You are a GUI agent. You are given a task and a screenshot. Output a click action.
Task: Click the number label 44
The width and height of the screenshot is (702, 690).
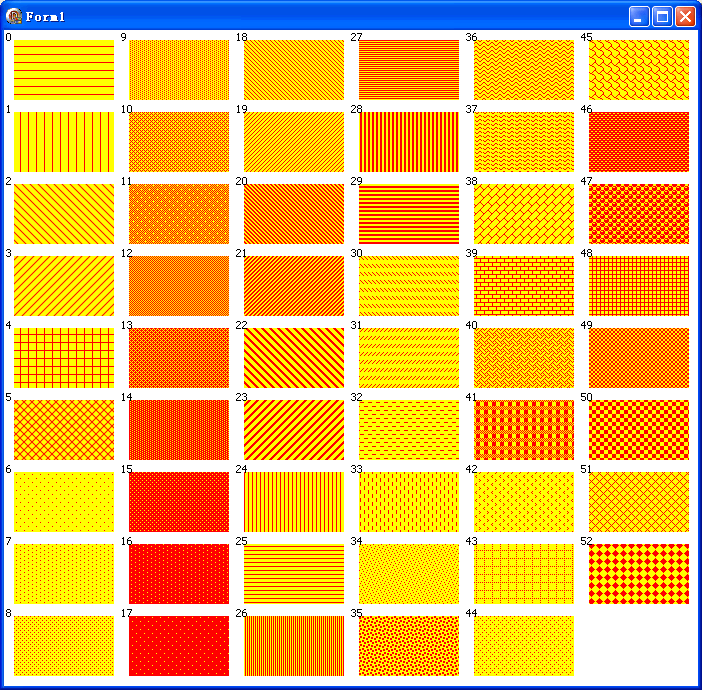pos(471,613)
